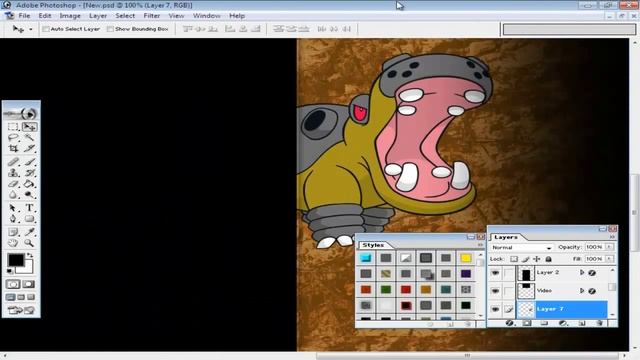Expand the Video layer effects triangle
The image size is (640, 360).
point(582,291)
